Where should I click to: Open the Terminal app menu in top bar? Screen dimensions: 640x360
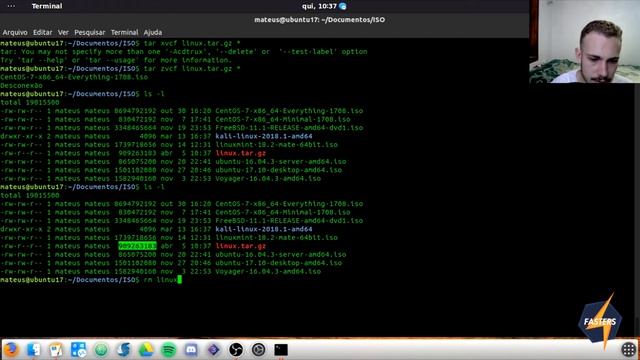coord(47,6)
